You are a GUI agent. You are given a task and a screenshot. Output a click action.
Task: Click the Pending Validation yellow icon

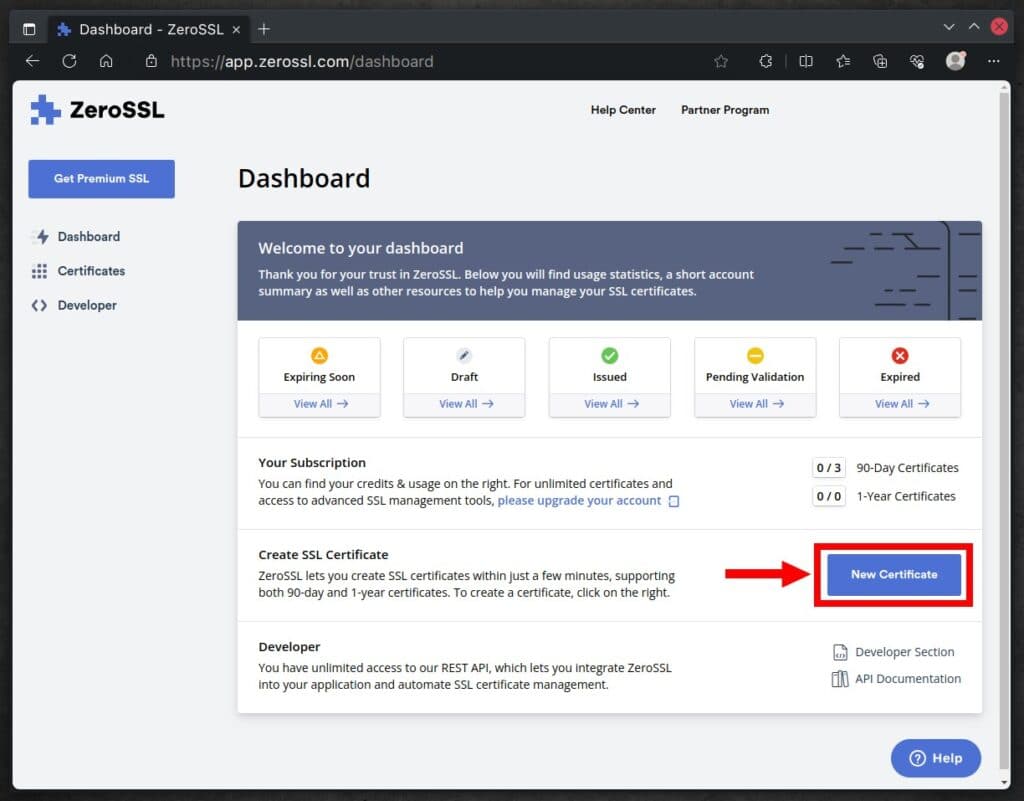click(755, 356)
